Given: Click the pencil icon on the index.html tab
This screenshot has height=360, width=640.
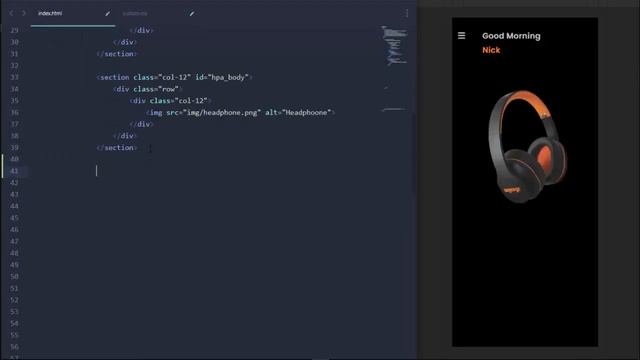Looking at the screenshot, I should pos(107,13).
